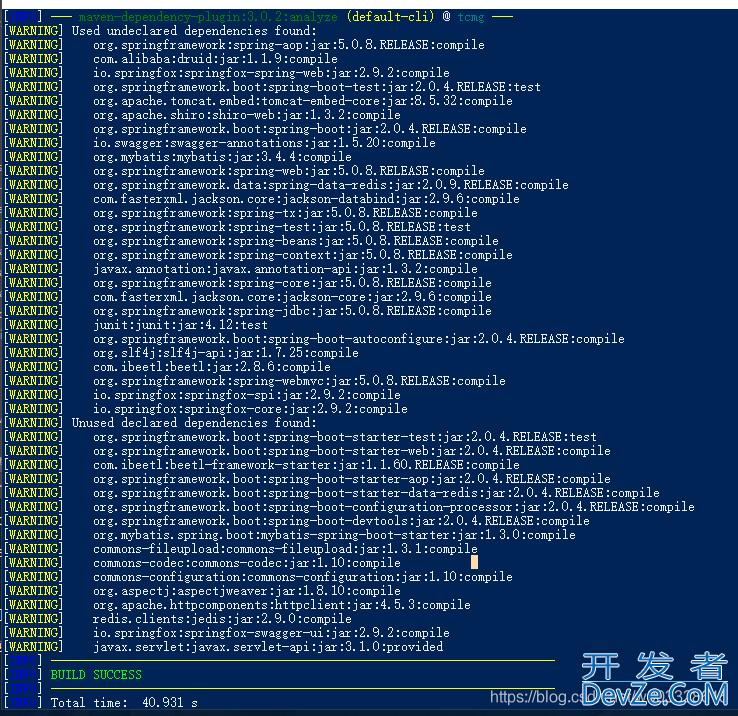The image size is (738, 716).
Task: Select the spring-boot-autoconfigure:jar:2.0.4.RELEASE line
Action: [x=359, y=339]
